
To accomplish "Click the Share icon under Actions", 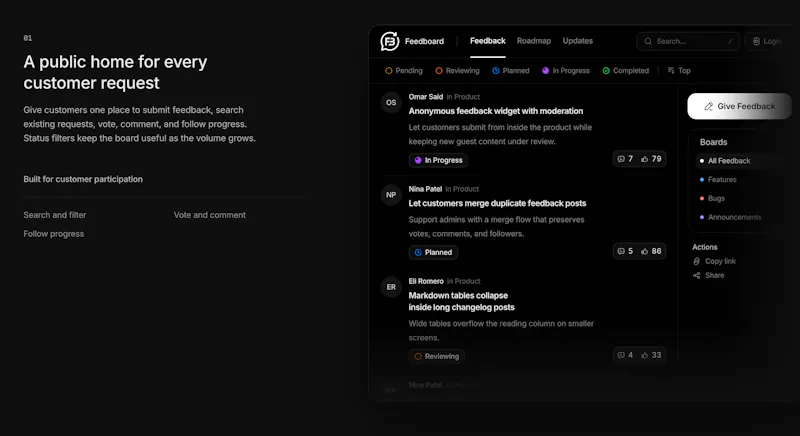I will 697,275.
